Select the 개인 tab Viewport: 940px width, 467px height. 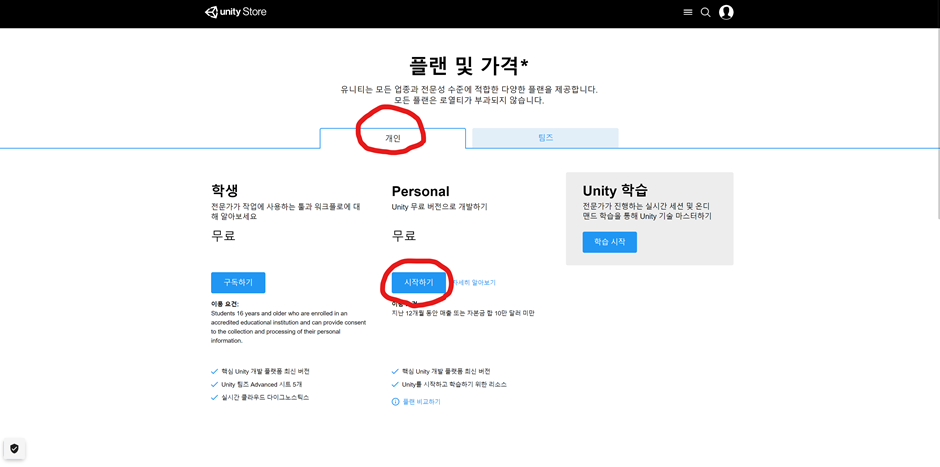point(393,138)
